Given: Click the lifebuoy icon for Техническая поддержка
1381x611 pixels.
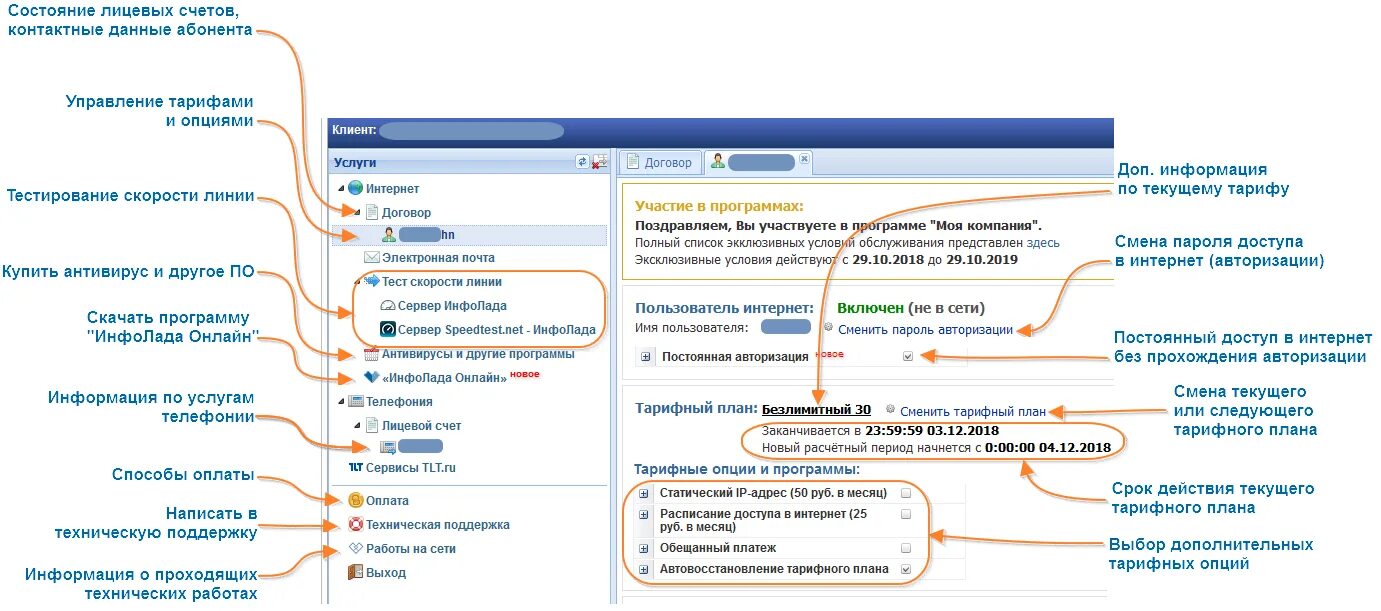Looking at the screenshot, I should 355,524.
